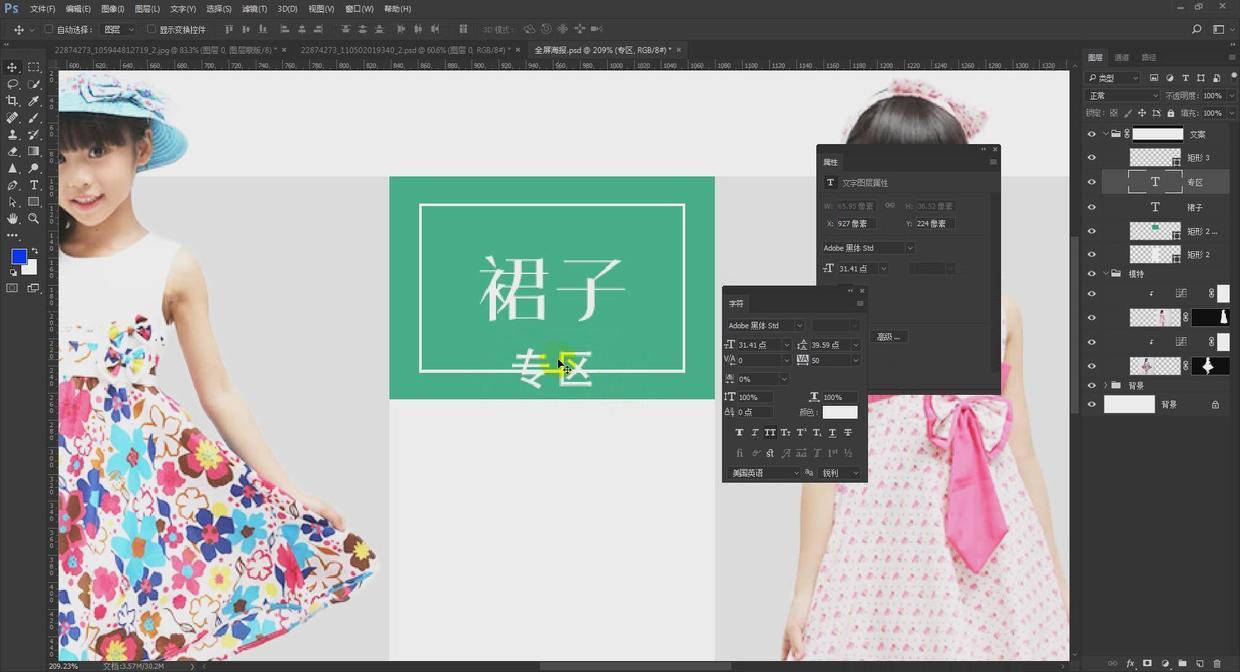This screenshot has width=1240, height=672.
Task: Open Adobe 黑体 Std font dropdown in 字符 panel
Action: pyautogui.click(x=765, y=325)
